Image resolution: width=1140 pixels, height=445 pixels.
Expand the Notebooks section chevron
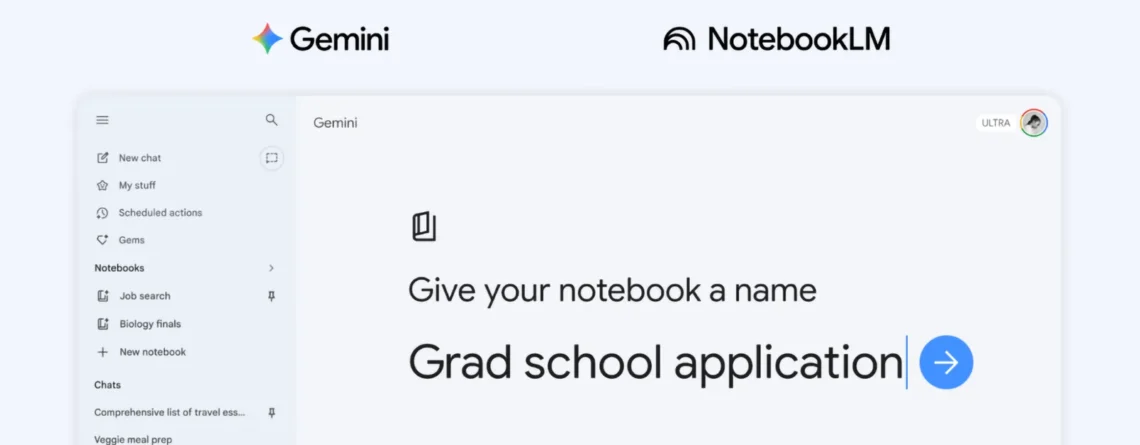tap(271, 268)
